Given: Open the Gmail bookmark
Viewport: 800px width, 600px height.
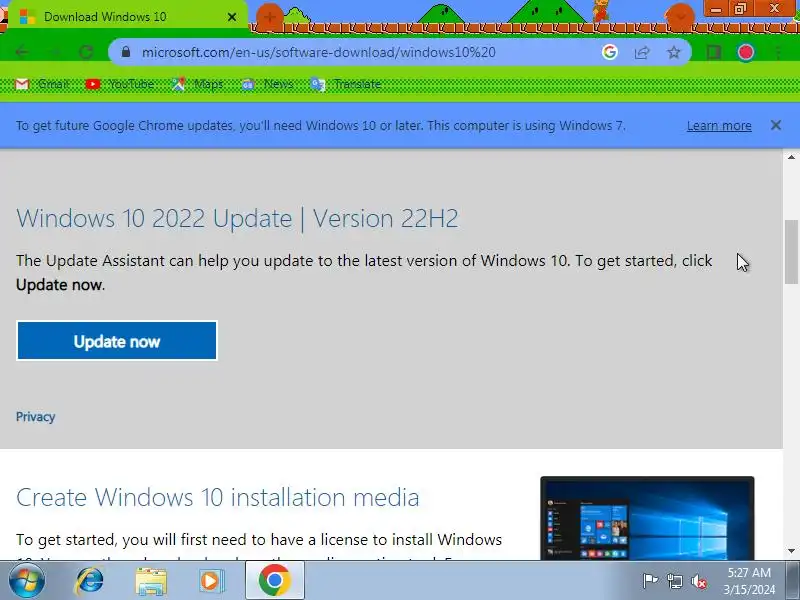Looking at the screenshot, I should tap(42, 84).
